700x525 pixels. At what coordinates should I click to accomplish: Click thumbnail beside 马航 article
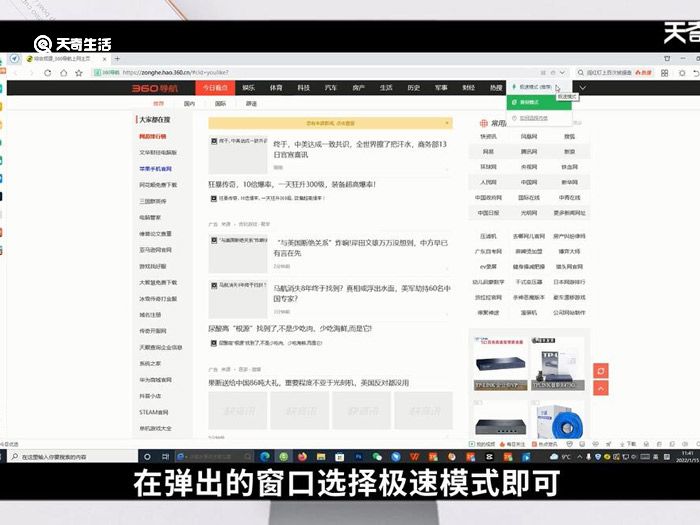[238, 299]
